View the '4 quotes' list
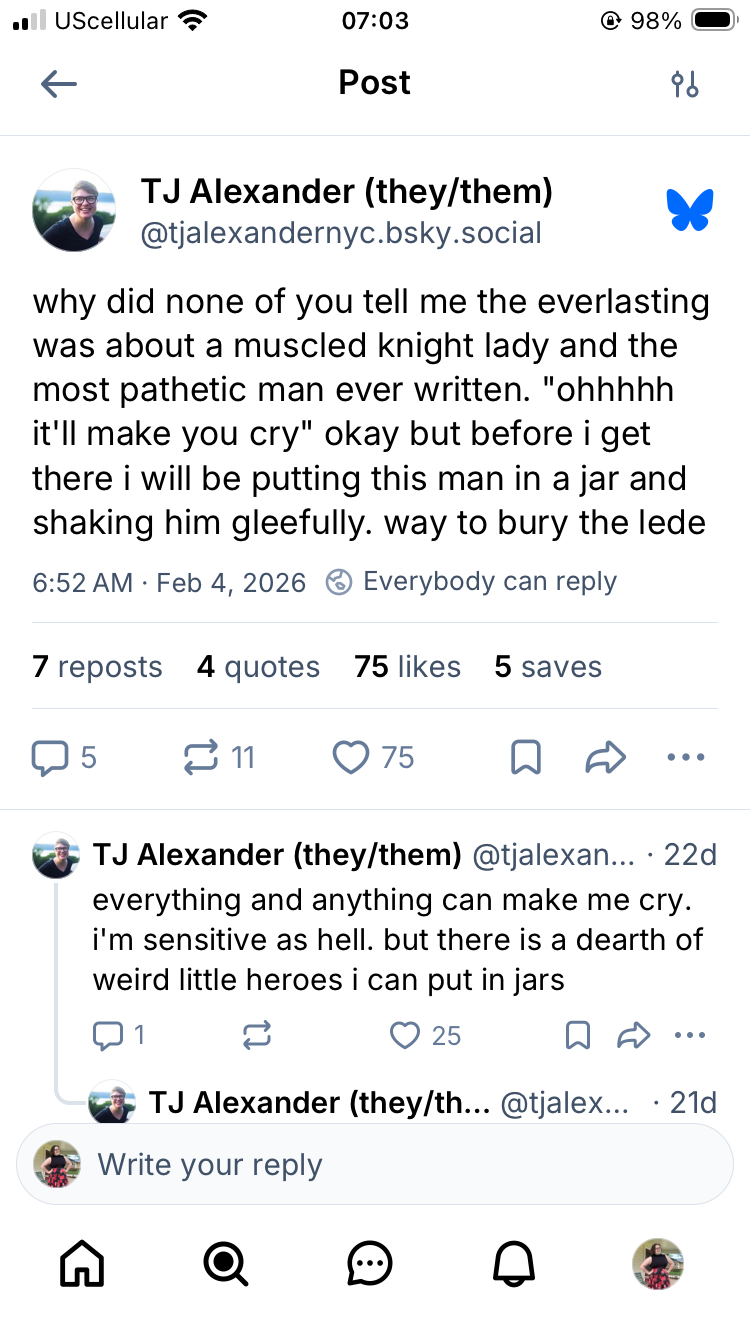The height and width of the screenshot is (1334, 750). point(258,667)
